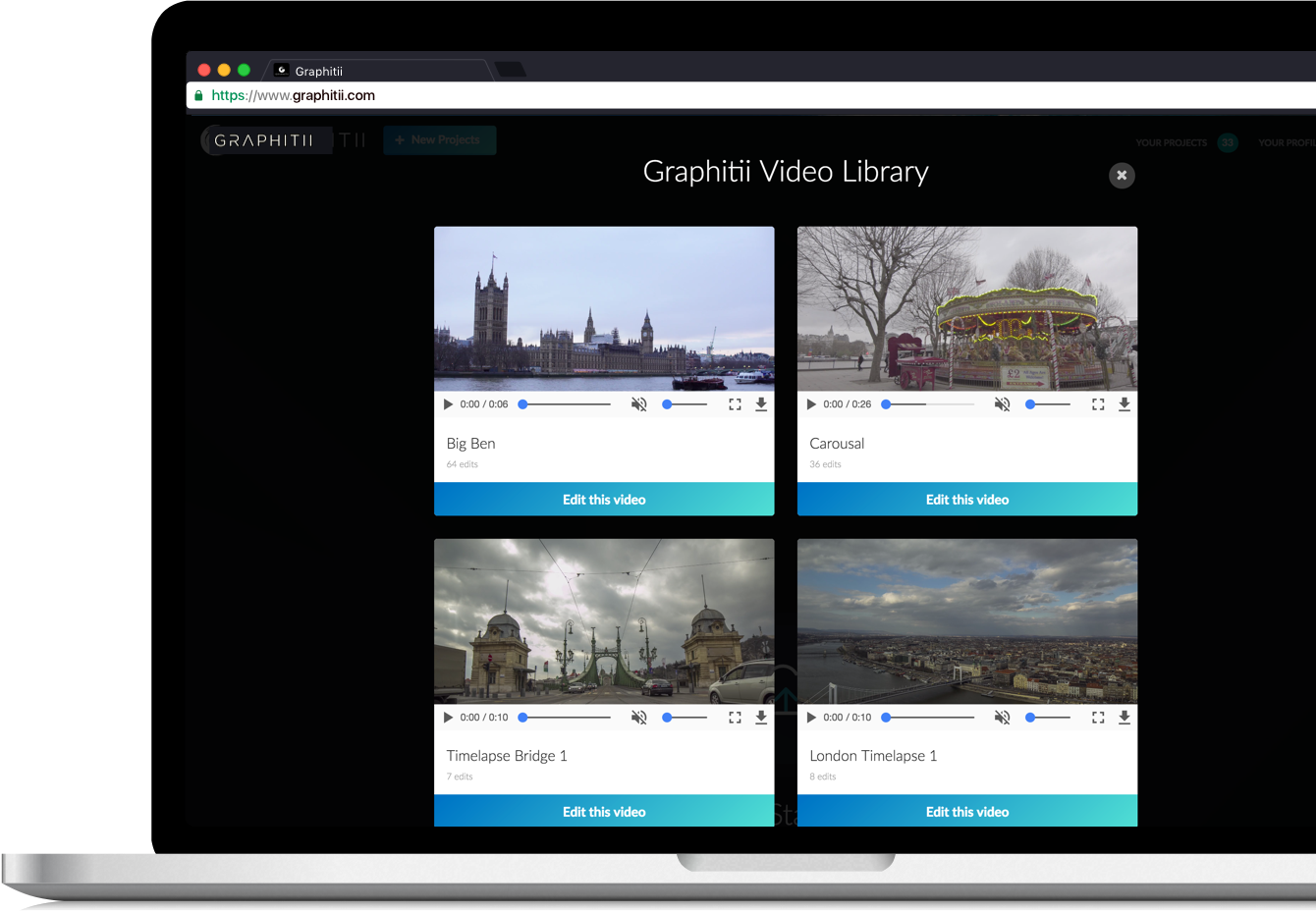
Task: Open a new browser tab
Action: tap(511, 70)
